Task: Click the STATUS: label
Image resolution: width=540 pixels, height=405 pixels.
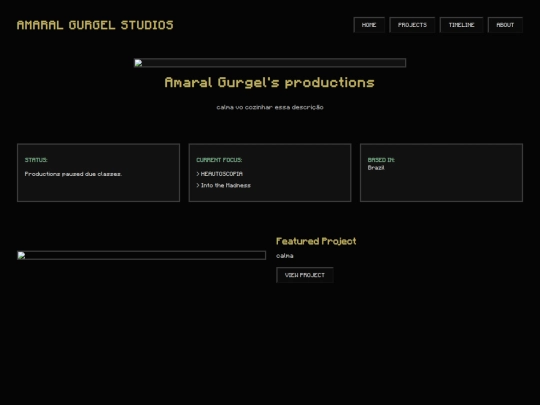Action: click(x=36, y=160)
